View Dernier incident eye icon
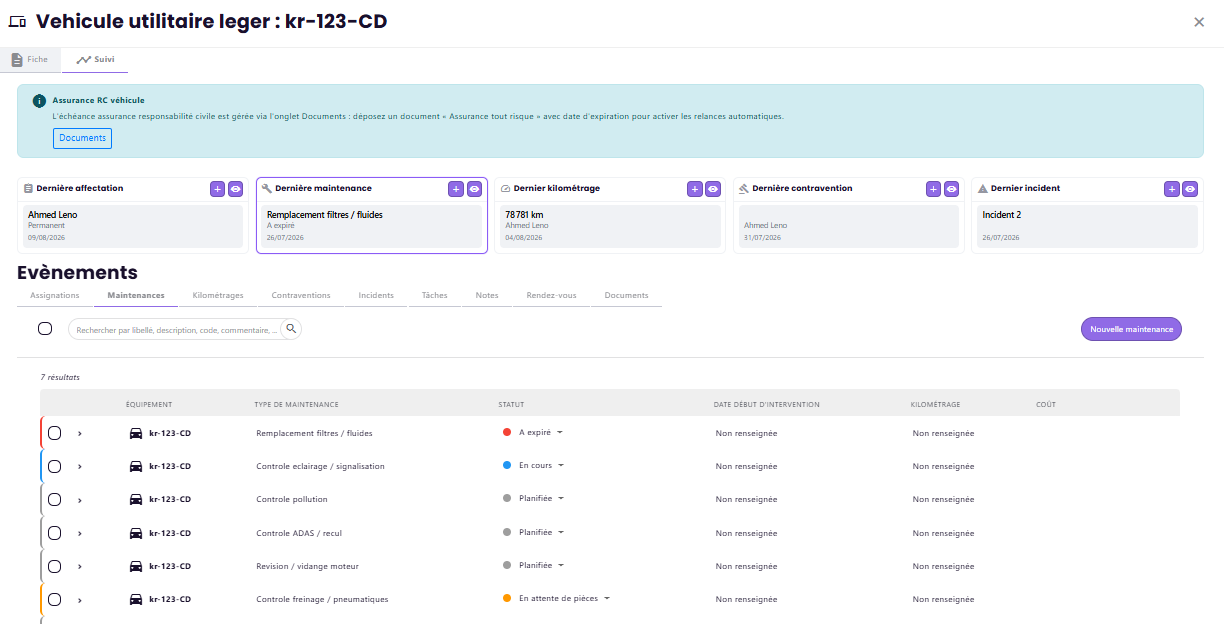1224x624 pixels. point(1190,189)
